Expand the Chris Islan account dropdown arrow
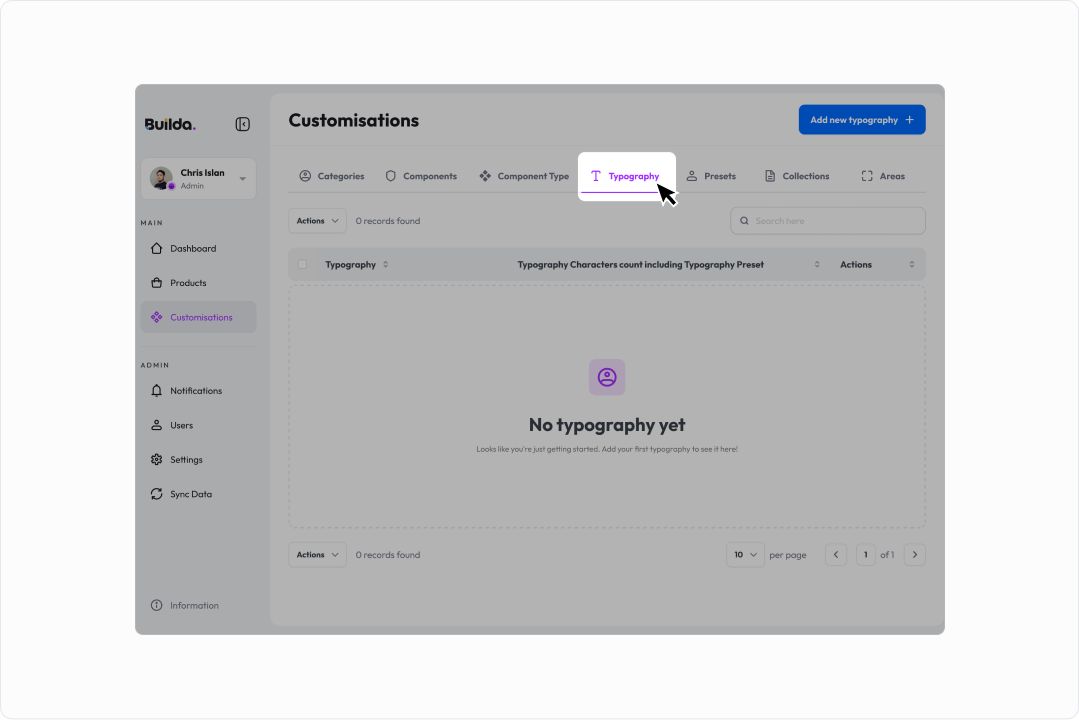Viewport: 1079px width, 720px height. tap(242, 179)
